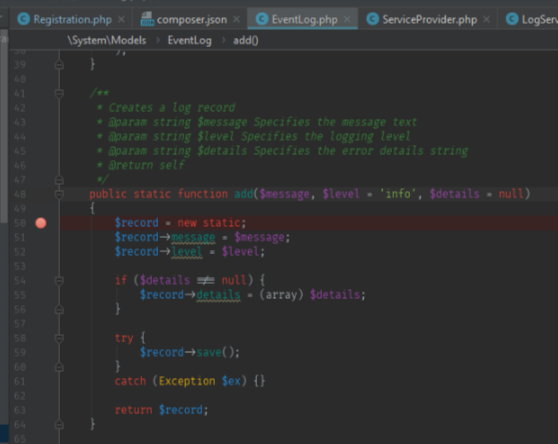Collapse the doc comment fold at line 41
558x444 pixels.
click(x=59, y=94)
